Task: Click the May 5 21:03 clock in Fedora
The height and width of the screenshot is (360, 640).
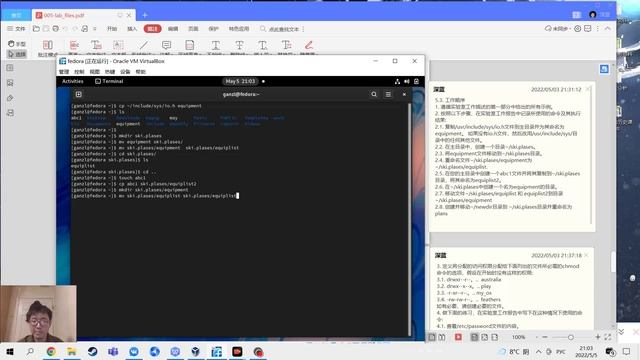Action: click(240, 81)
